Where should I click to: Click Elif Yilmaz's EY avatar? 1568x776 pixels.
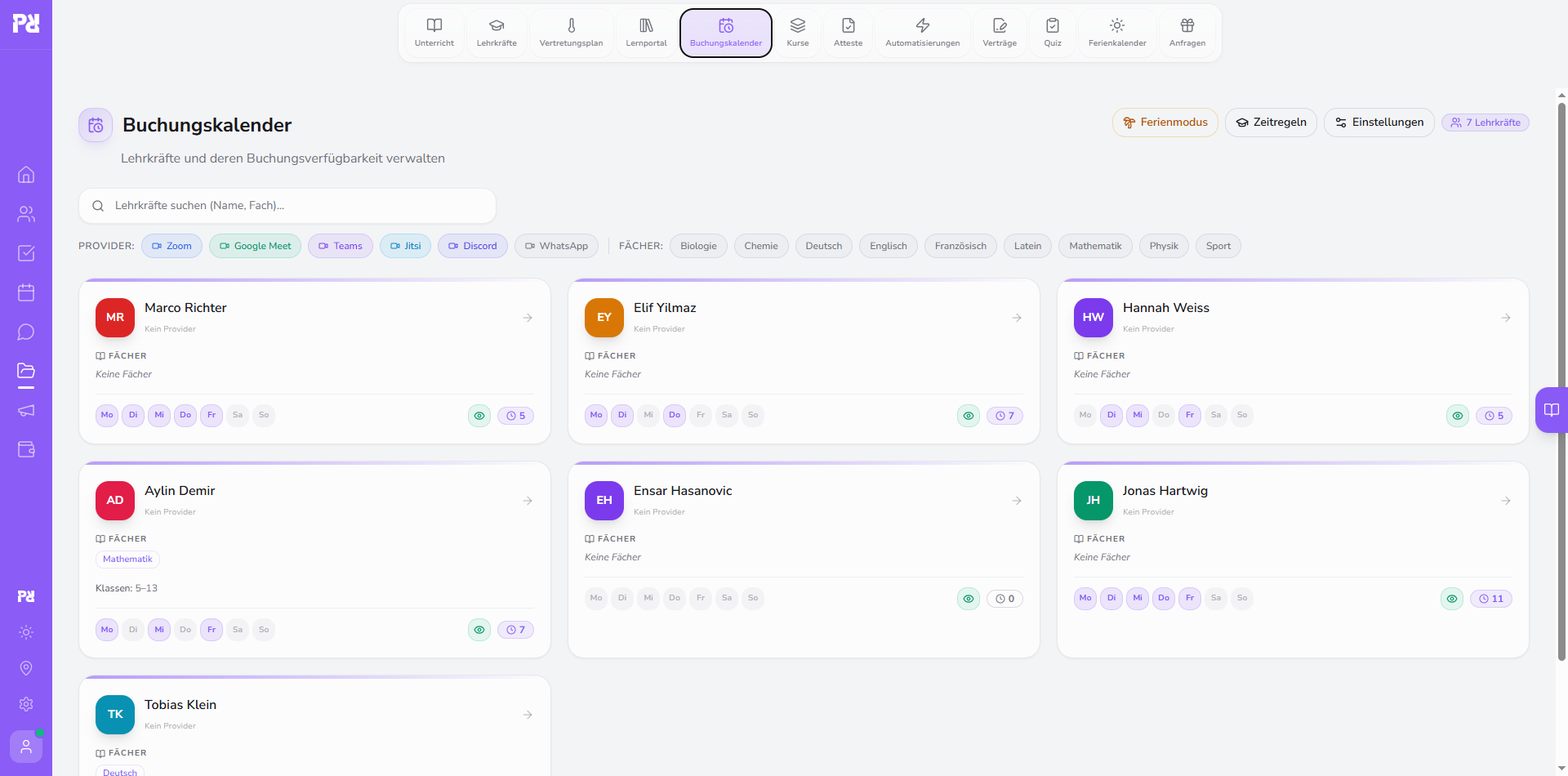click(x=604, y=318)
